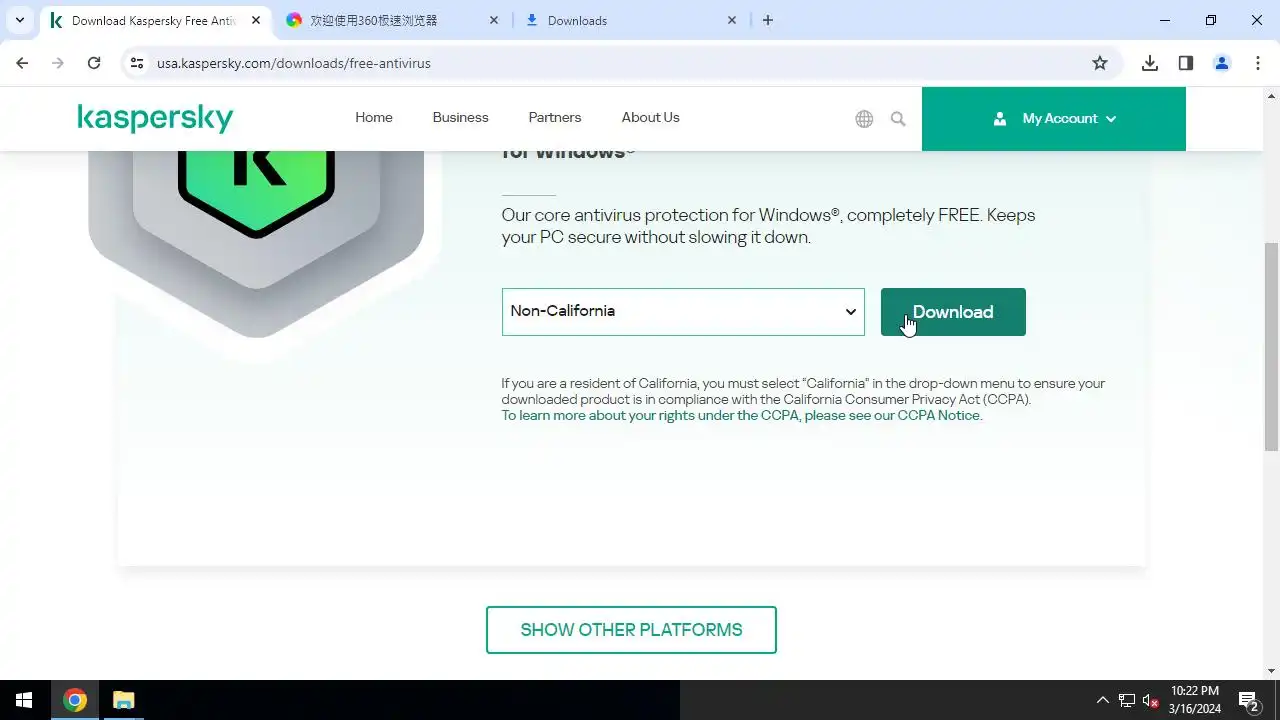Screen dimensions: 1280x720
Task: Show hidden system tray icons
Action: coord(1103,700)
